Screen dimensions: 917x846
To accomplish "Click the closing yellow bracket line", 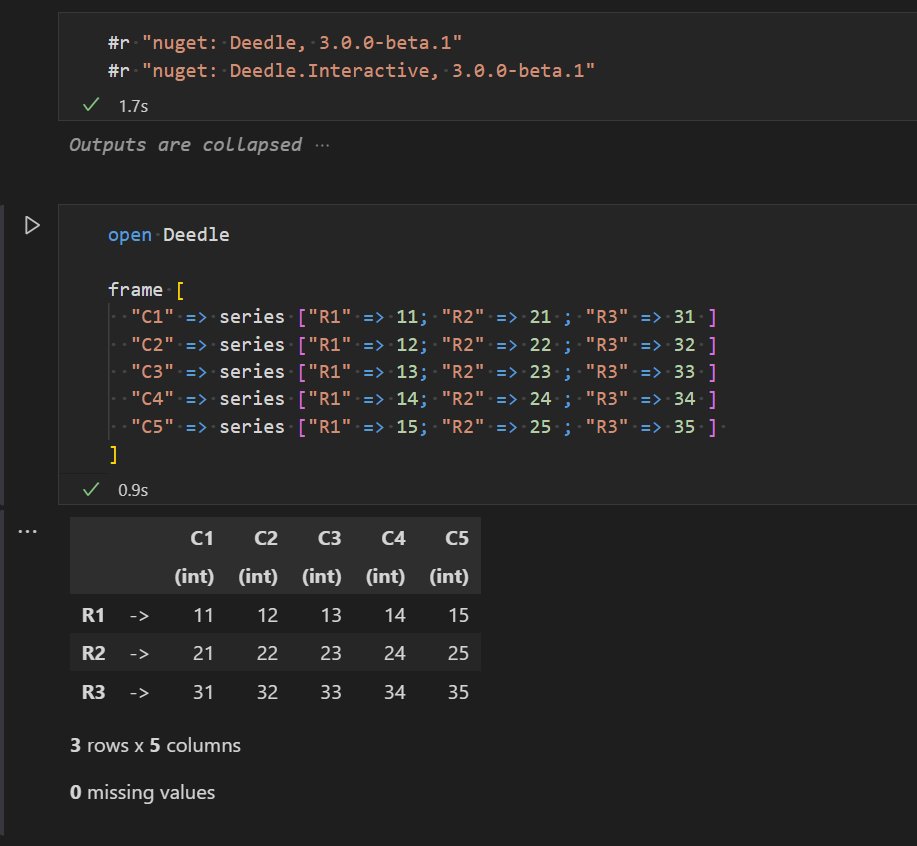I will (x=113, y=454).
